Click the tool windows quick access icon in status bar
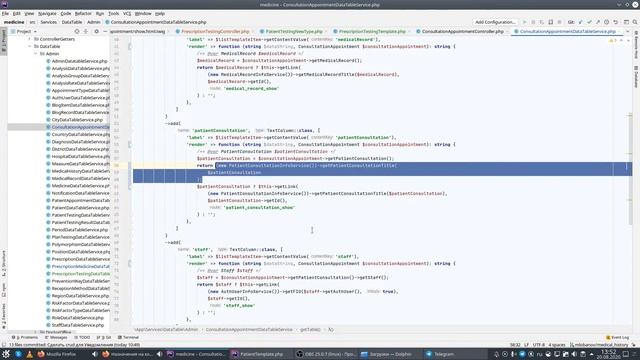 (4, 345)
